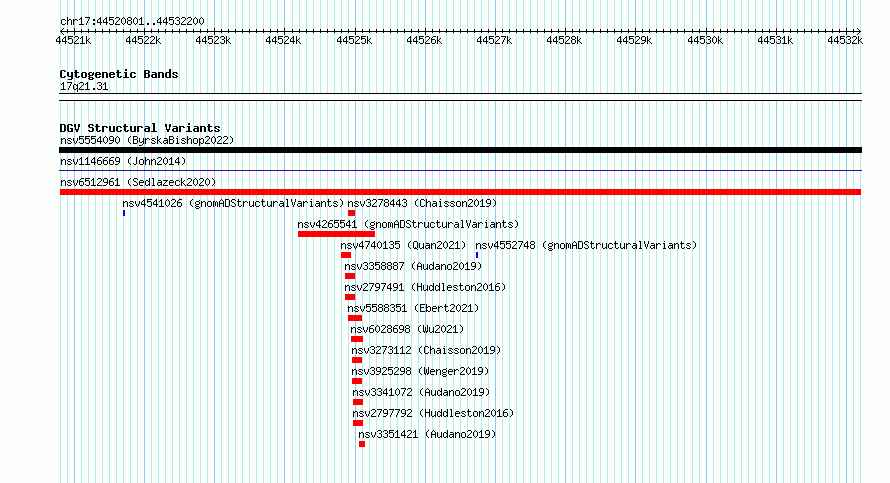Click the 44527k ruler tick label
890x483 pixels.
(494, 40)
